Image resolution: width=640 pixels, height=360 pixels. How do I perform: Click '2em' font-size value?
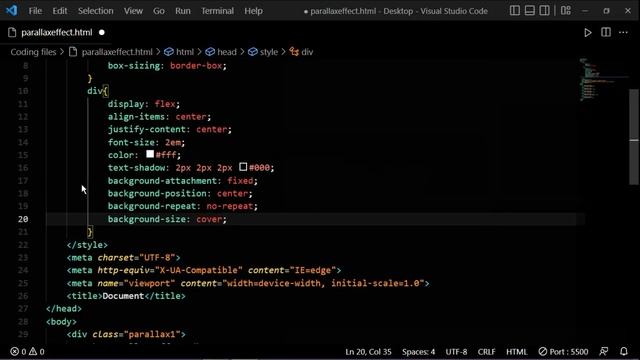[x=173, y=142]
